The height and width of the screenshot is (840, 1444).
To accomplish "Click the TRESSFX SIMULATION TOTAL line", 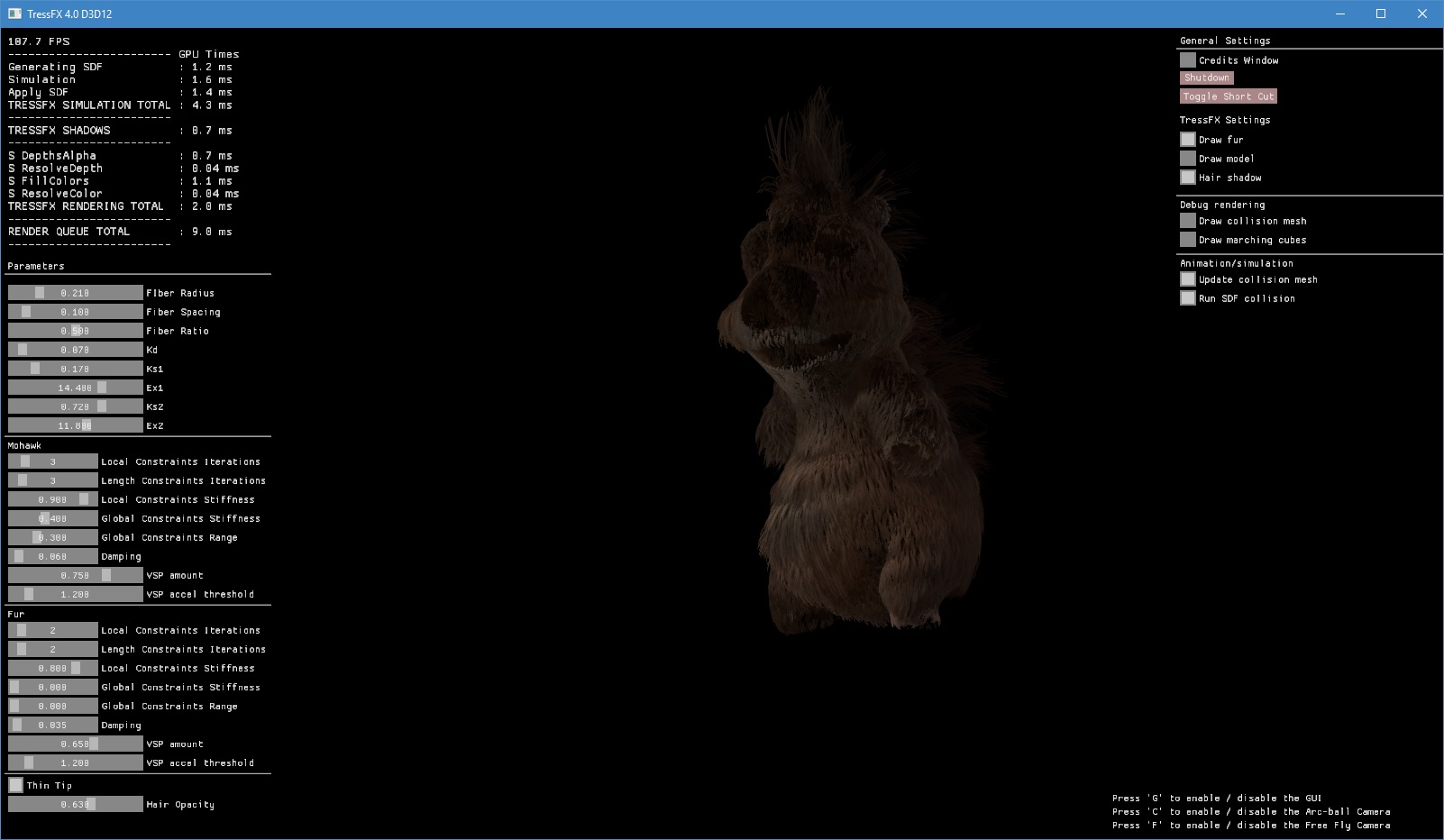I will point(120,105).
